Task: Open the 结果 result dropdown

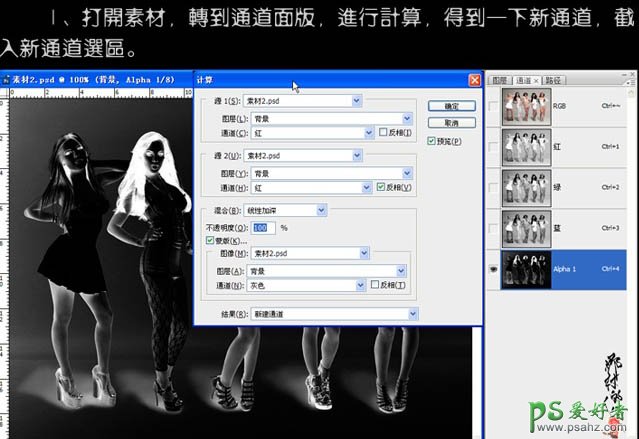Action: [413, 314]
